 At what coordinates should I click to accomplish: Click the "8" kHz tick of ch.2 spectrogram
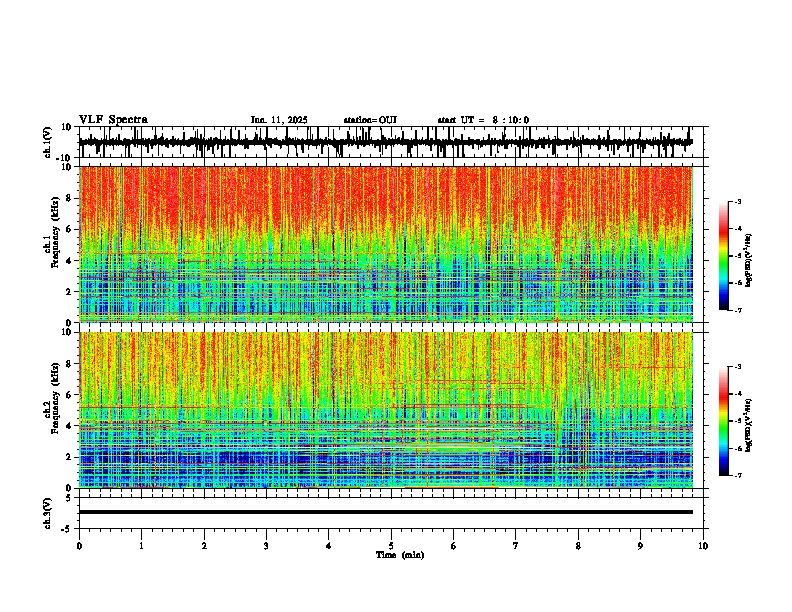click(70, 364)
